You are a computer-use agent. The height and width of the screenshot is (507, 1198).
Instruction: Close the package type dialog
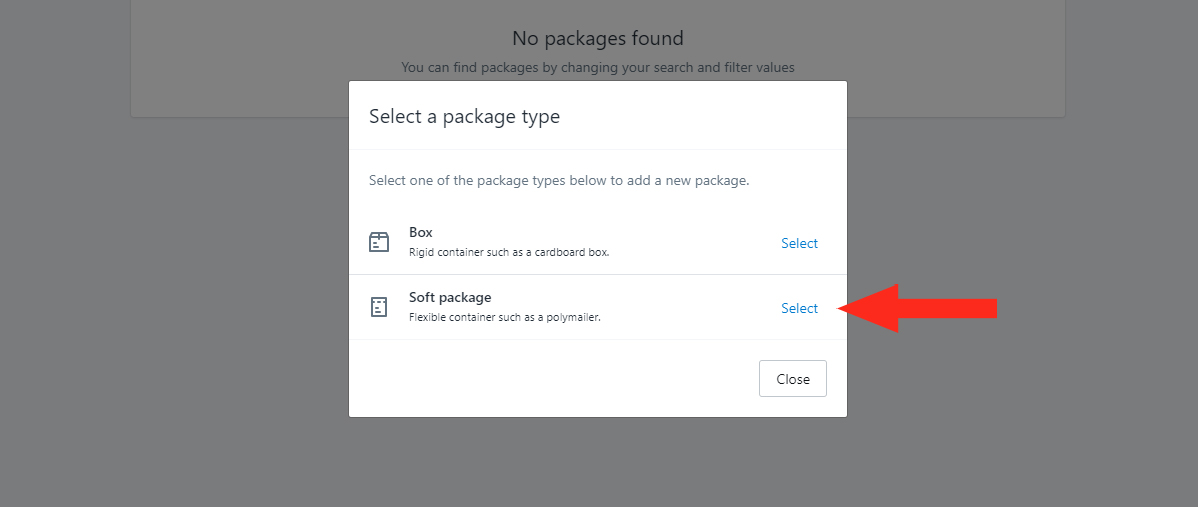[x=792, y=379]
